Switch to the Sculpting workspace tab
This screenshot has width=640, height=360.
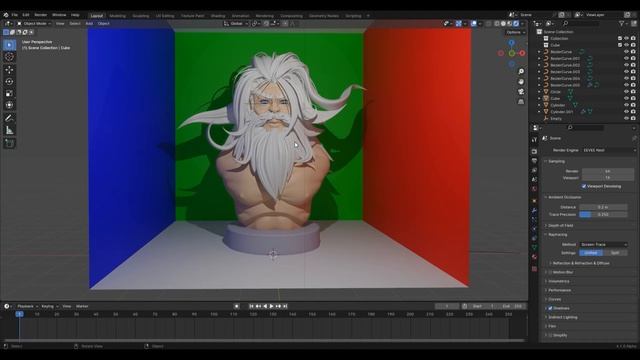[x=140, y=16]
